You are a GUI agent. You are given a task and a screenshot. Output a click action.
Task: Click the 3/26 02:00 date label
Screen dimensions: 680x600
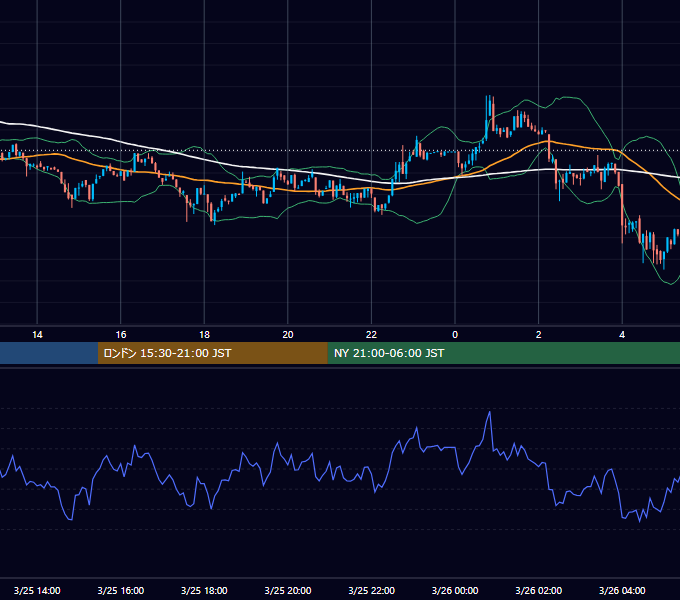[539, 590]
